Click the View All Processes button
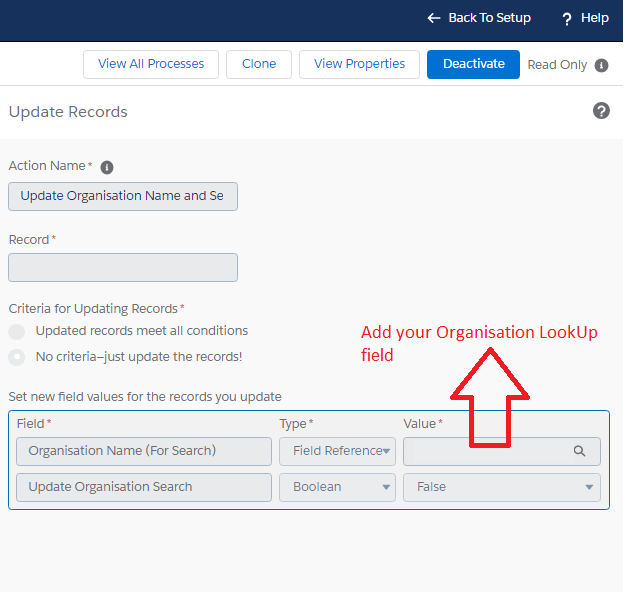 pyautogui.click(x=151, y=64)
